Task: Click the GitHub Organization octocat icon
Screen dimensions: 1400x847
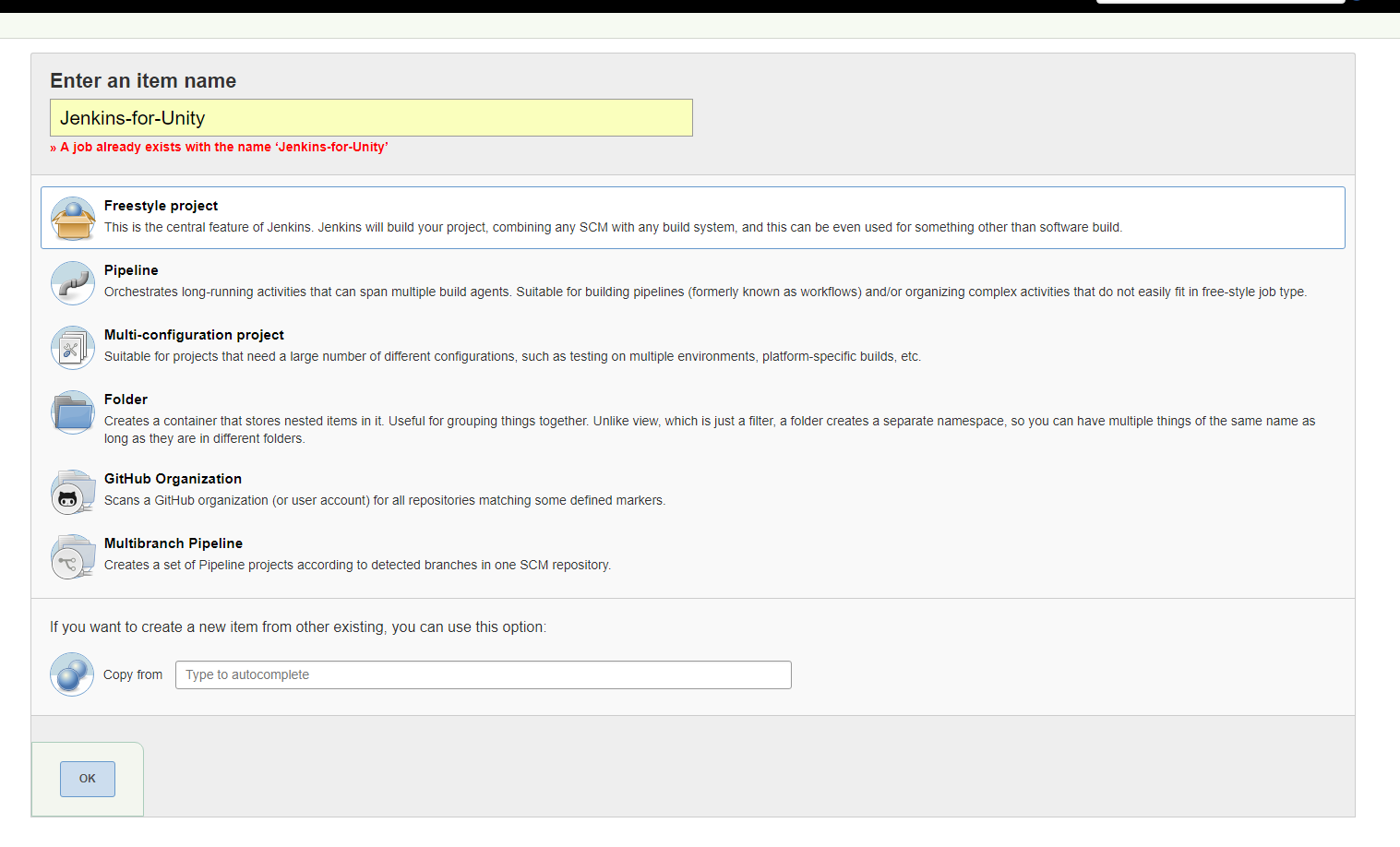Action: tap(73, 492)
